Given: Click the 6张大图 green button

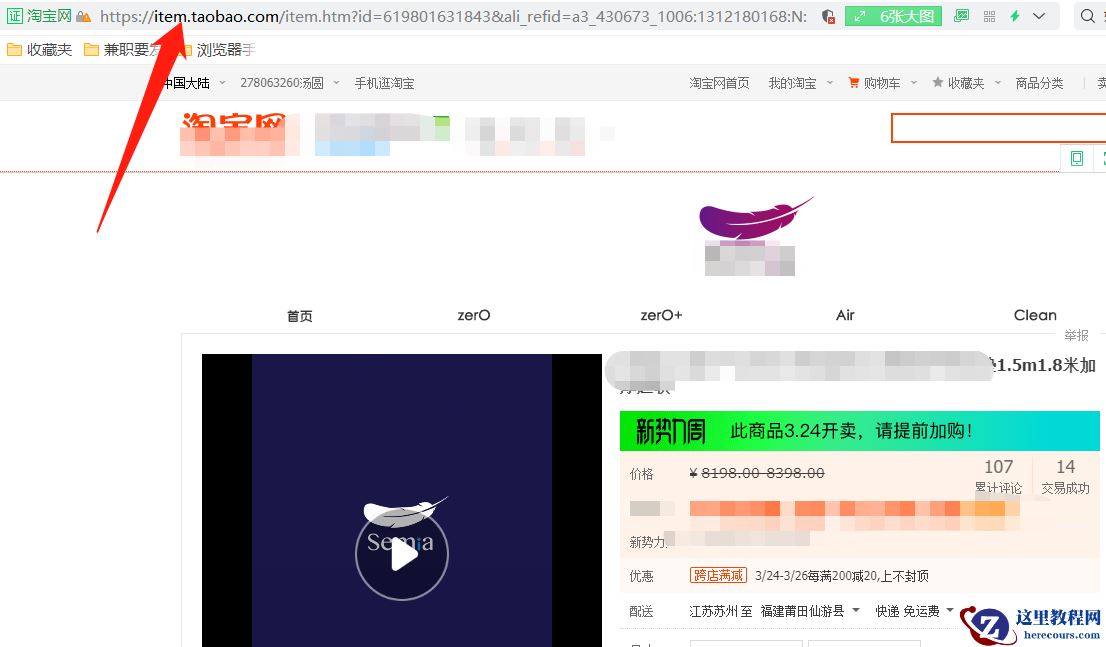Looking at the screenshot, I should pyautogui.click(x=892, y=16).
